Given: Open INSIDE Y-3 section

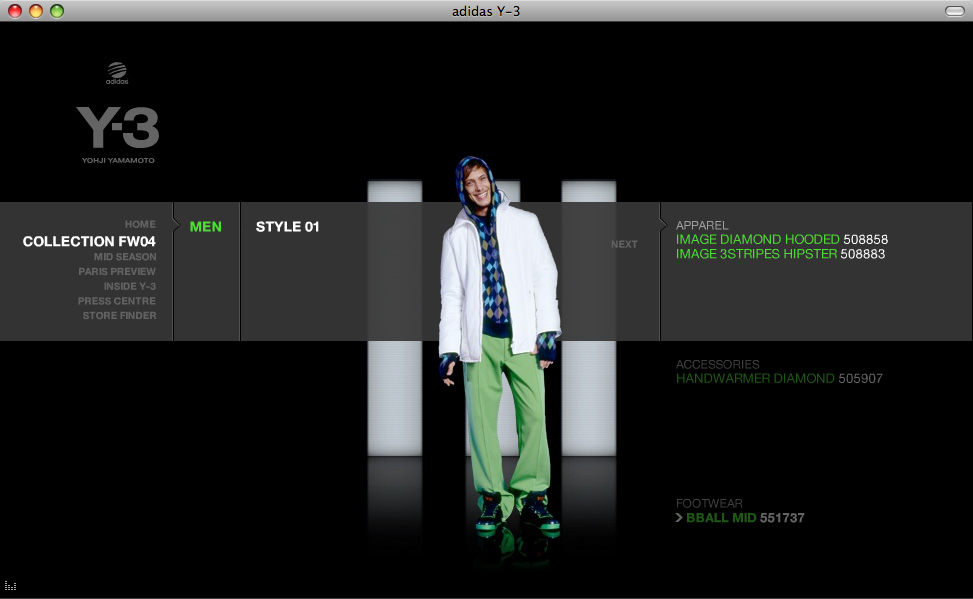Looking at the screenshot, I should click(x=130, y=286).
